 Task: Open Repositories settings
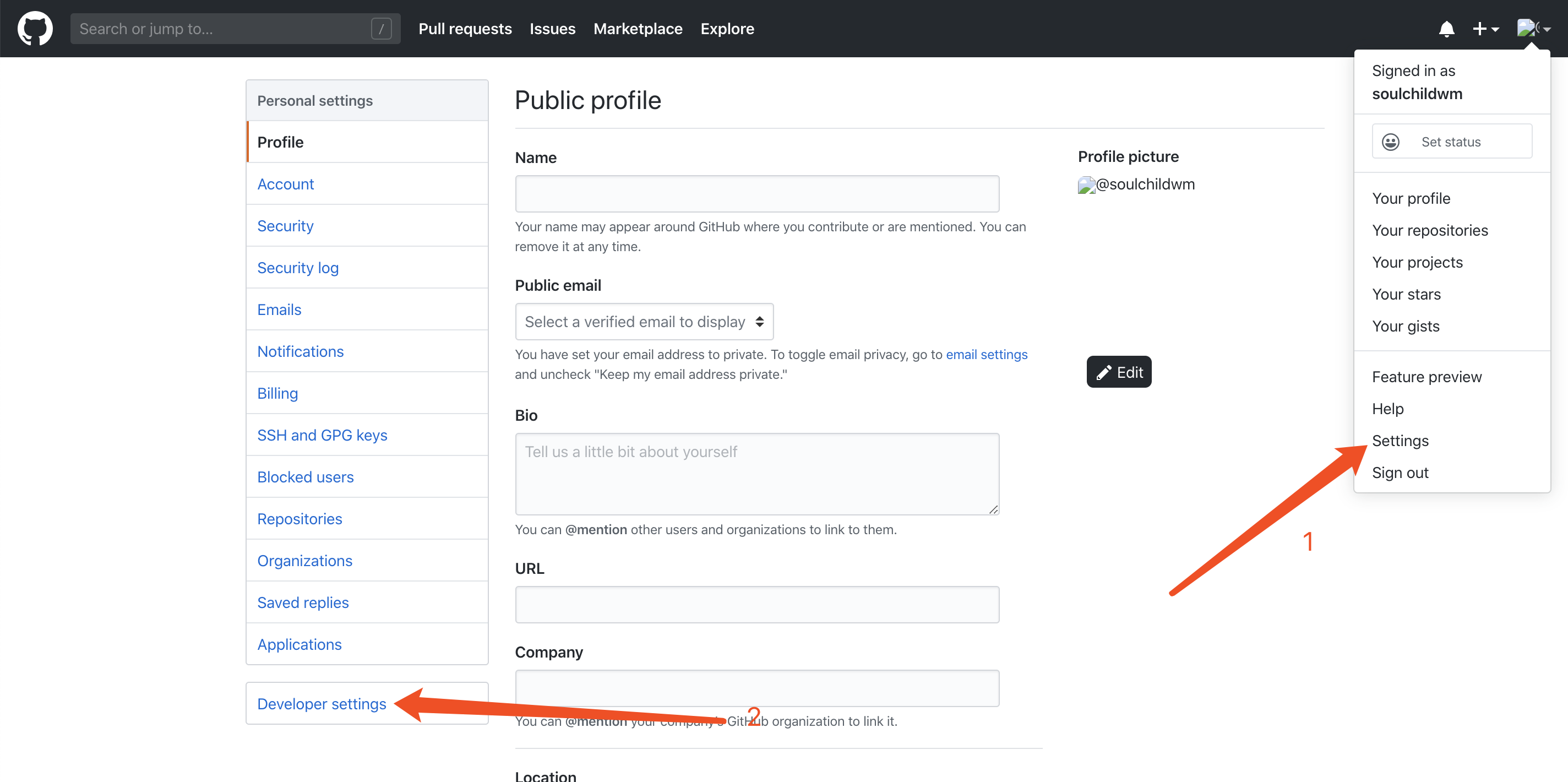pyautogui.click(x=367, y=519)
